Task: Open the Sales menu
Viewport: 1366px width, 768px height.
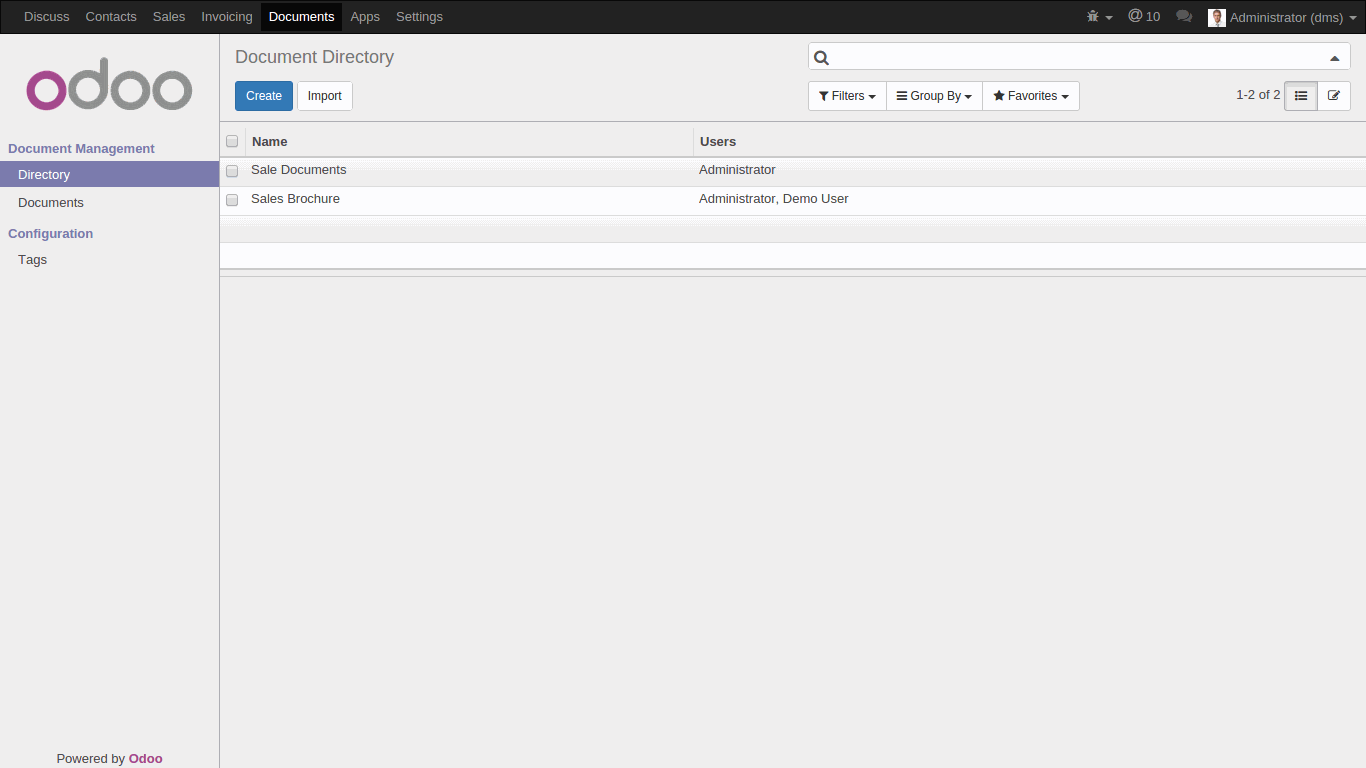Action: [169, 17]
